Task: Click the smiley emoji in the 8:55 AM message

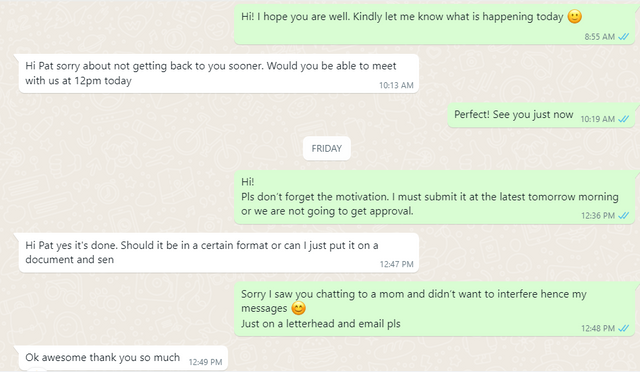Action: [574, 17]
